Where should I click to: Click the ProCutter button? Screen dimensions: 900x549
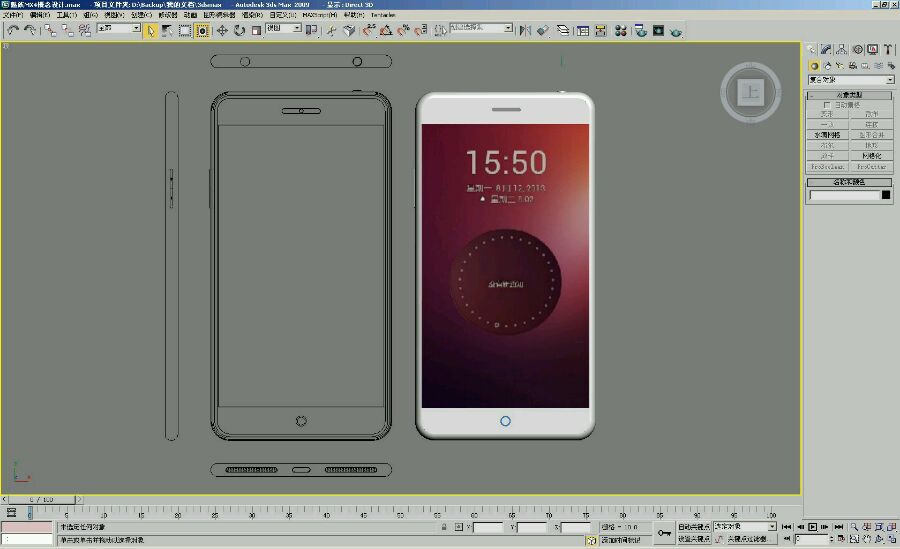coord(871,167)
